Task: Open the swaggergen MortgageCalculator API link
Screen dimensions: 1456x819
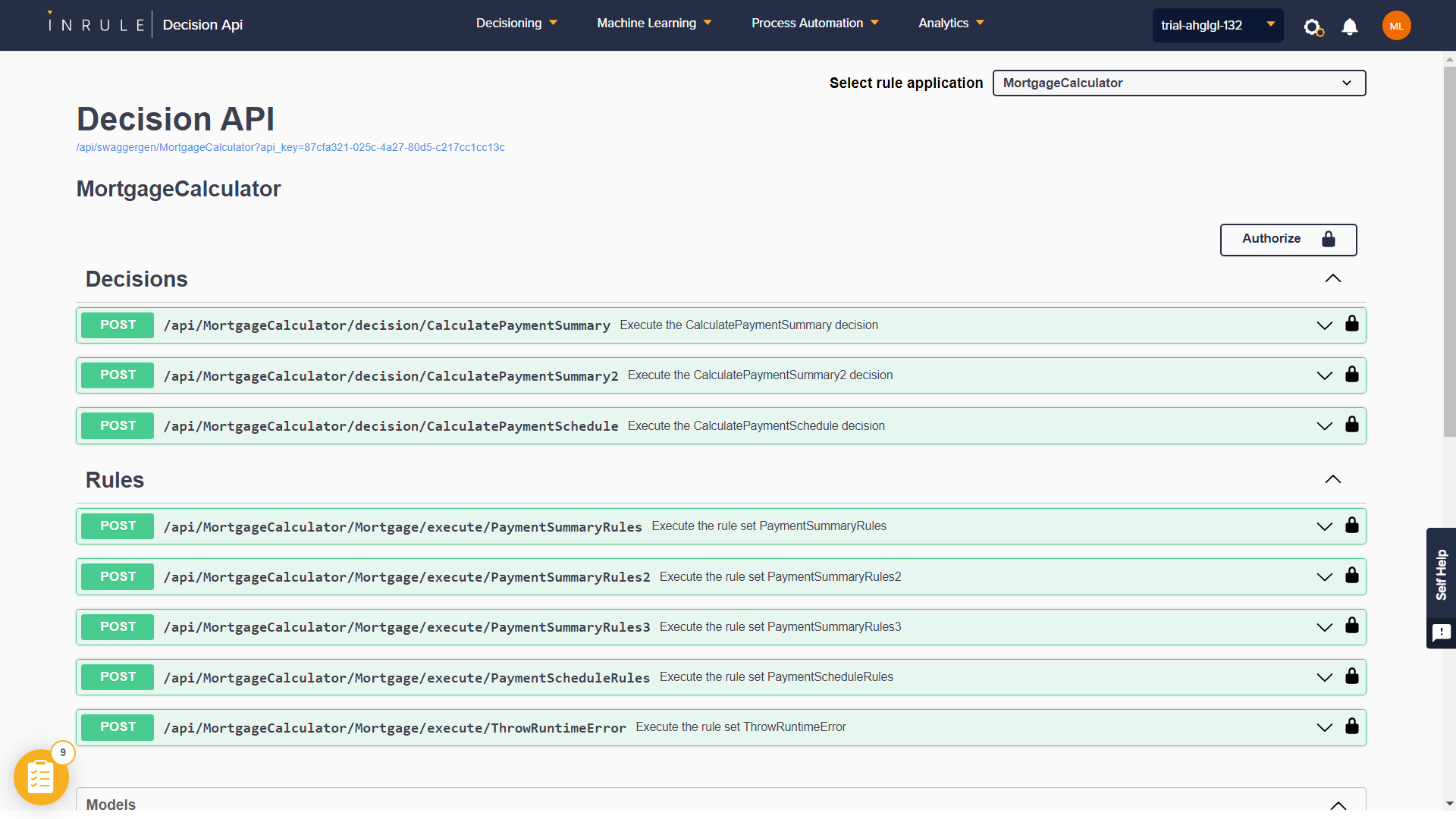Action: point(290,148)
